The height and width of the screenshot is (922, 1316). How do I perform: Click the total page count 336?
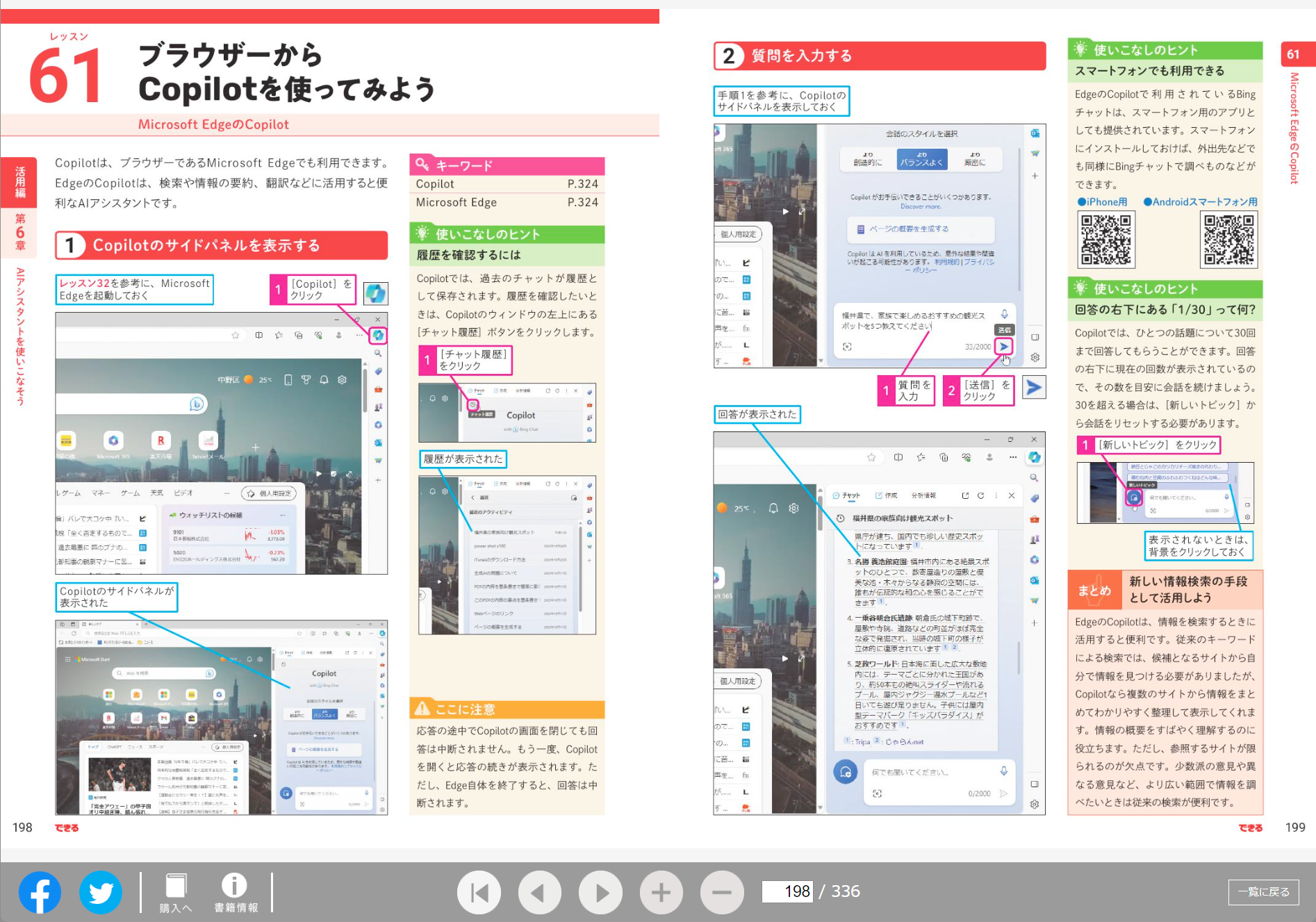point(846,891)
